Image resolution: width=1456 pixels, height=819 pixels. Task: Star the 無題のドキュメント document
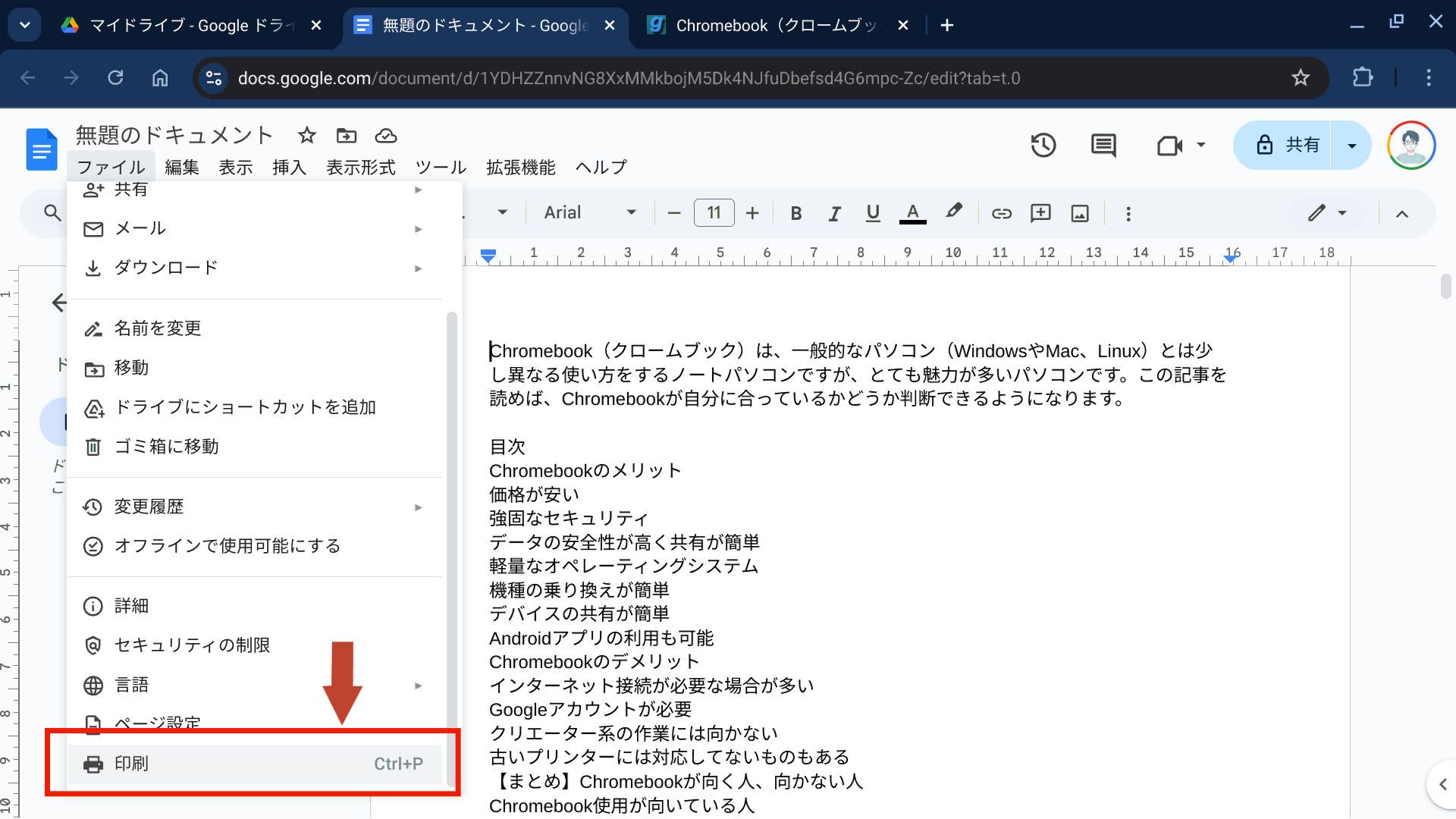click(x=306, y=136)
